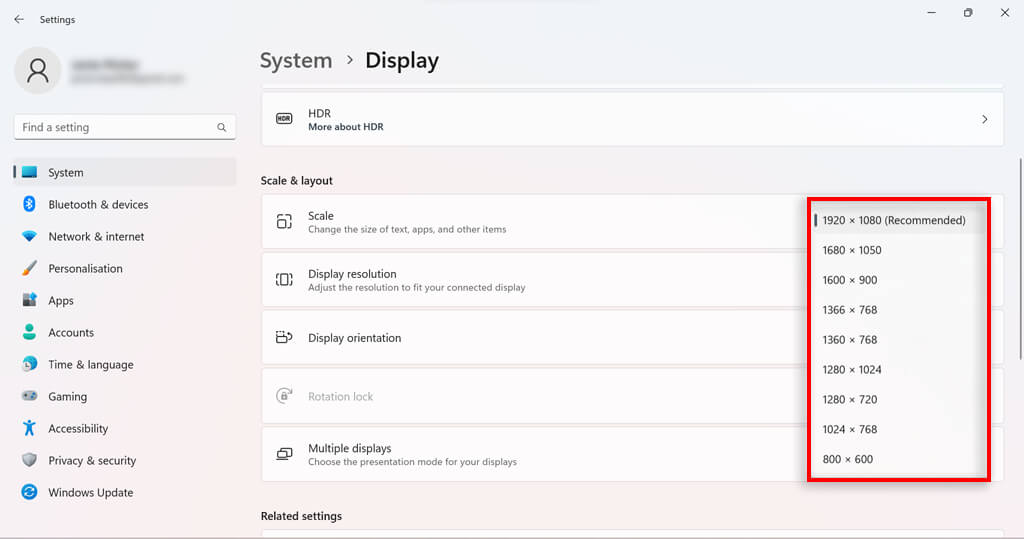Viewport: 1024px width, 539px height.
Task: Go to Privacy & security settings
Action: coord(92,461)
